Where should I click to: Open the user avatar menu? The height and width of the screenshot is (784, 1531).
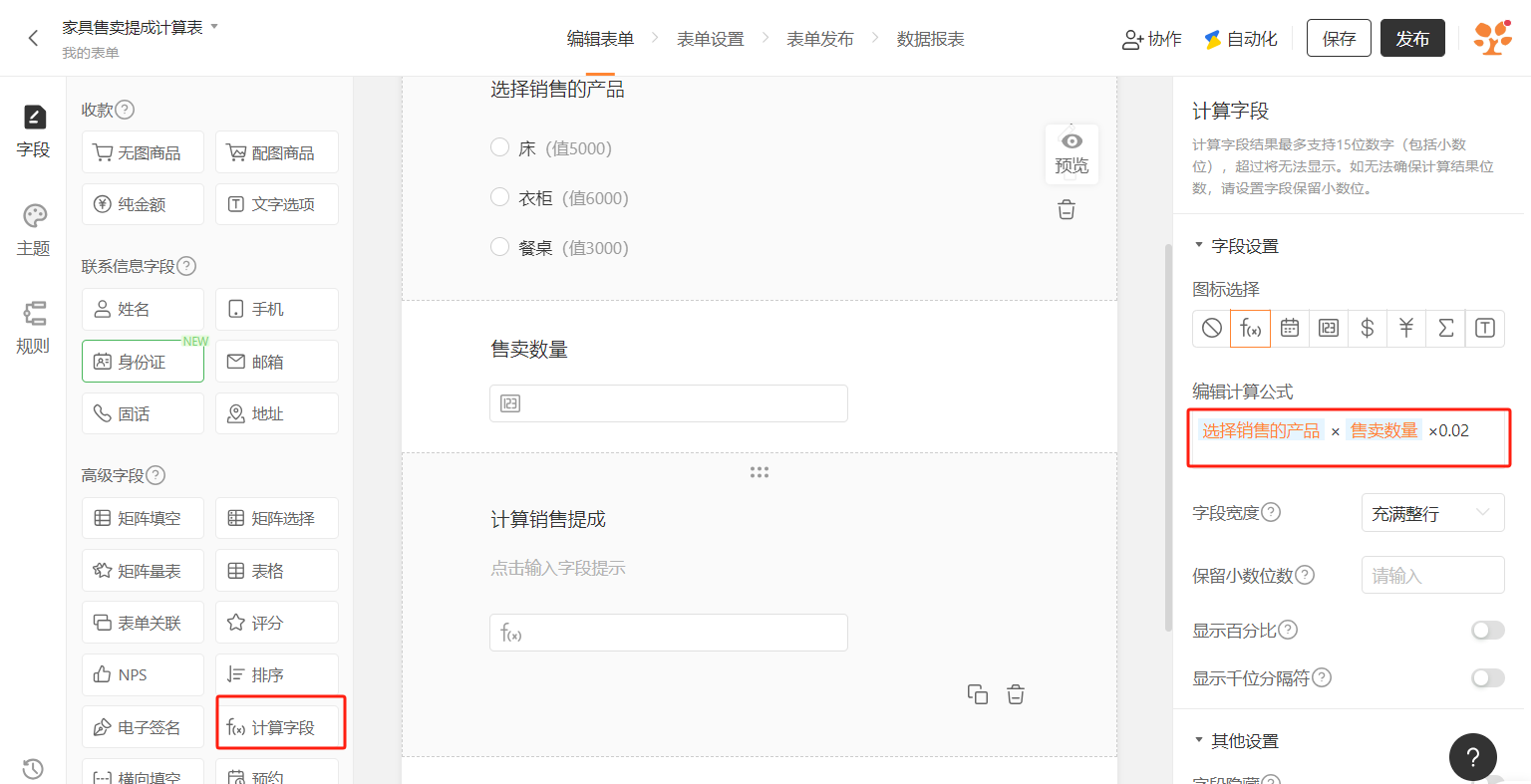[1492, 38]
